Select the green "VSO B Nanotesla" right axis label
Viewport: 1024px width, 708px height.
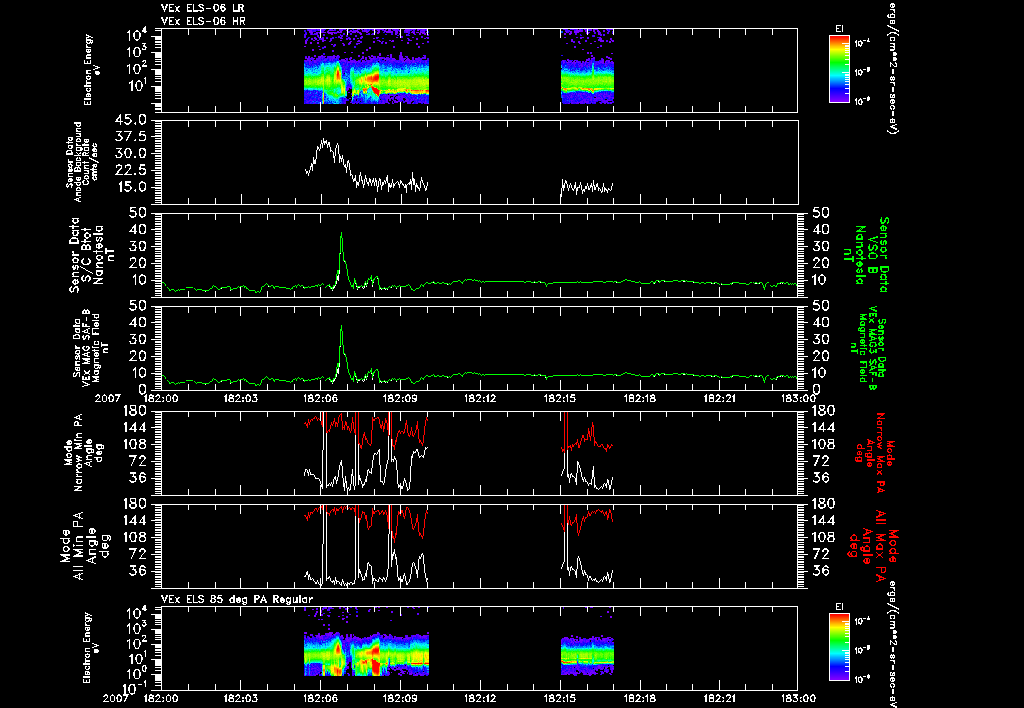(x=866, y=255)
